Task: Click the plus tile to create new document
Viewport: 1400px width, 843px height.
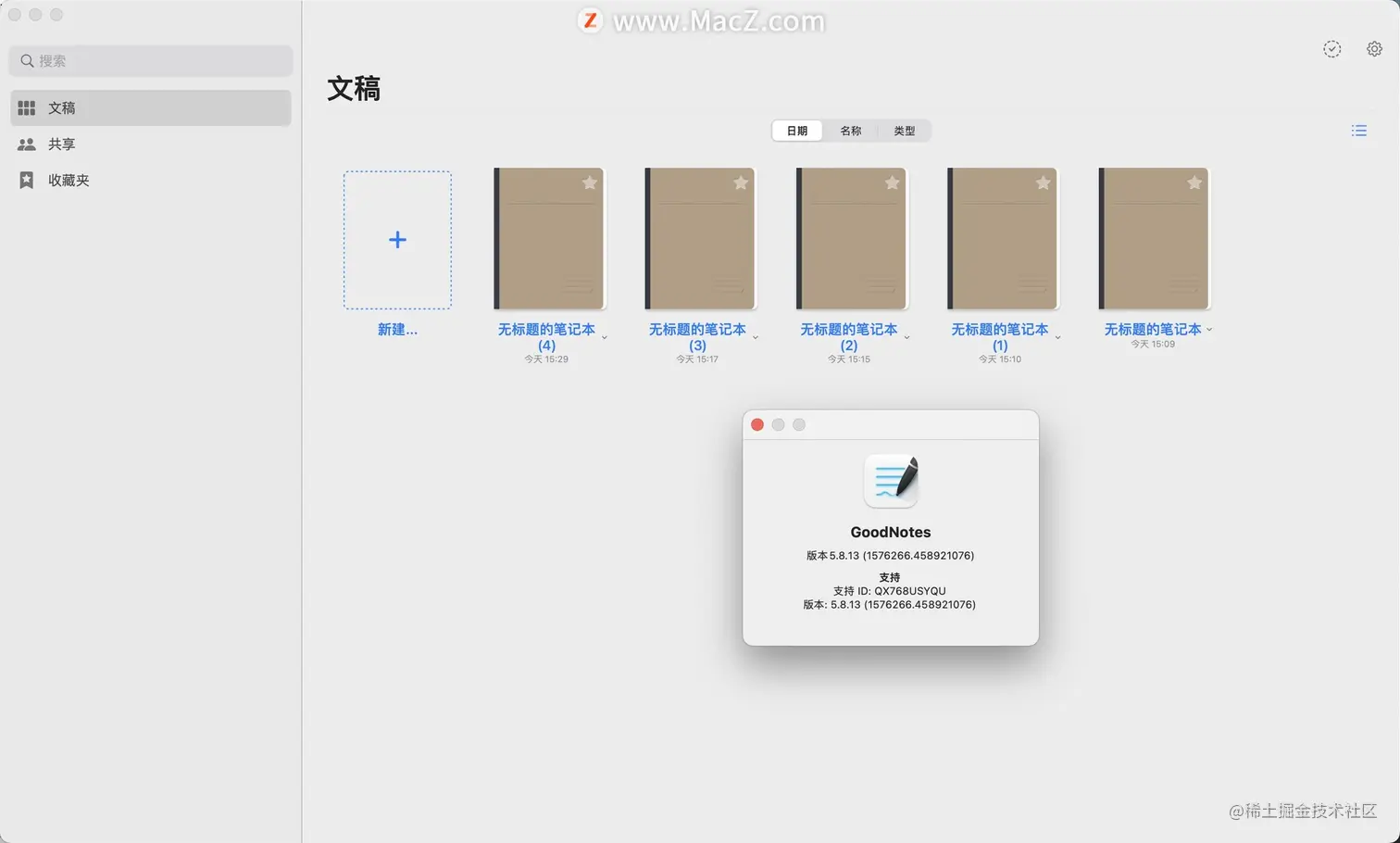Action: [397, 240]
